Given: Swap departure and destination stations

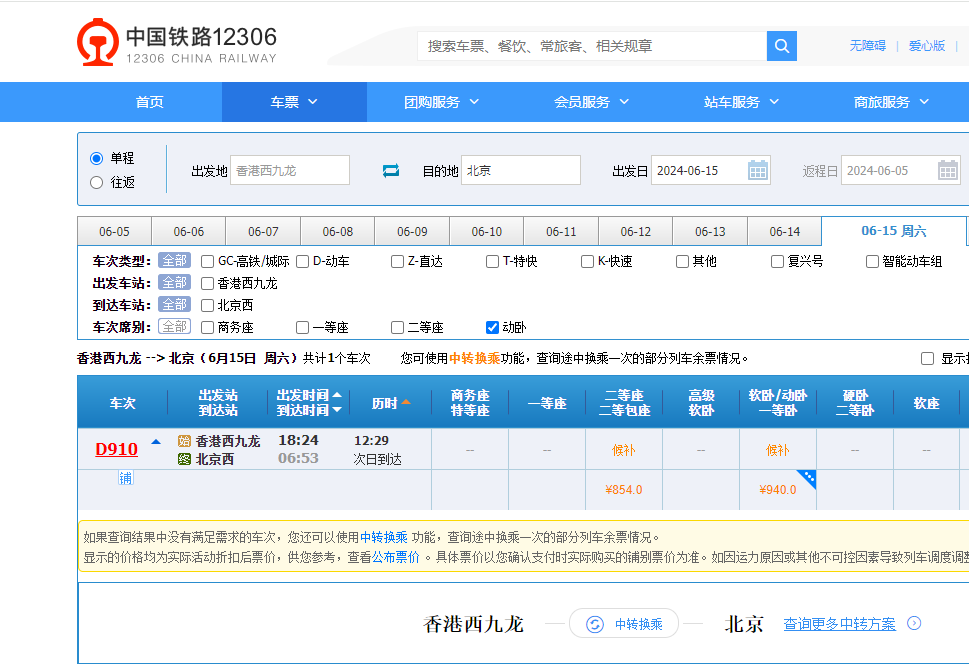Looking at the screenshot, I should pos(391,171).
